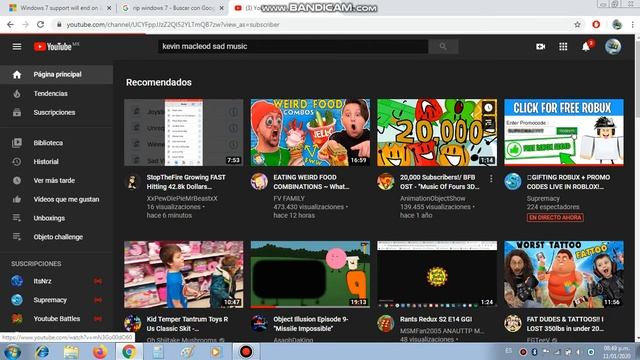Open Firefox from the taskbar

tap(100, 351)
